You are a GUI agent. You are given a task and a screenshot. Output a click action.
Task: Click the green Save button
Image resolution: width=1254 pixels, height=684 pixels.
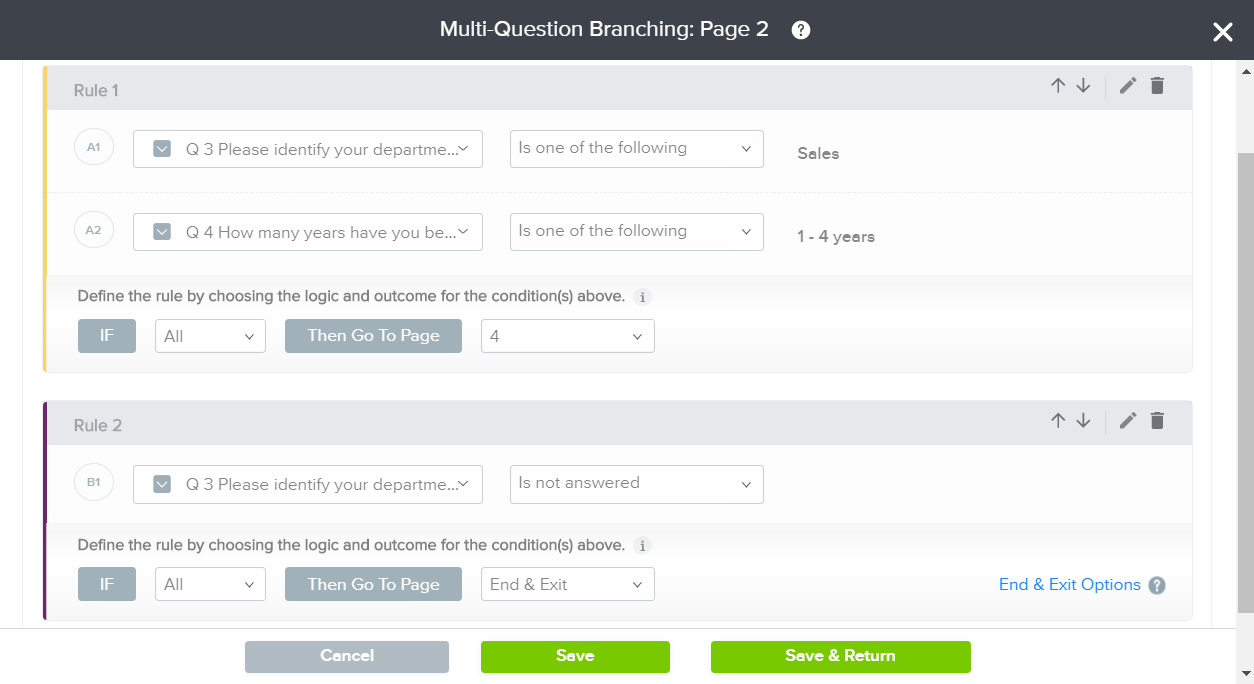[x=575, y=656]
